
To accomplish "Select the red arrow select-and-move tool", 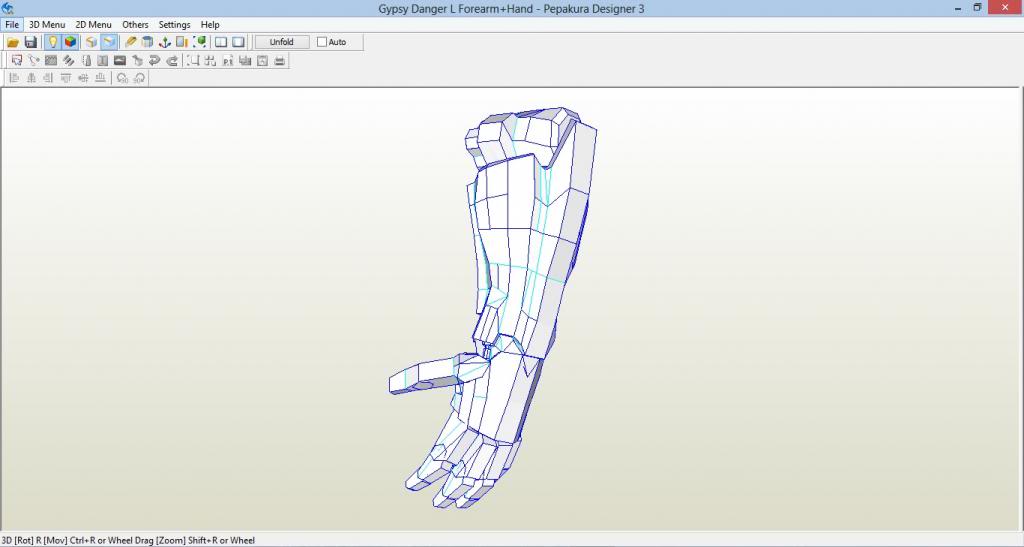I will 17,61.
